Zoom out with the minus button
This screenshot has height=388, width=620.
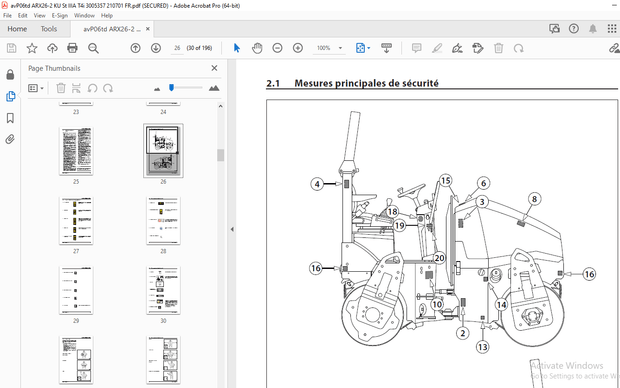[x=278, y=48]
